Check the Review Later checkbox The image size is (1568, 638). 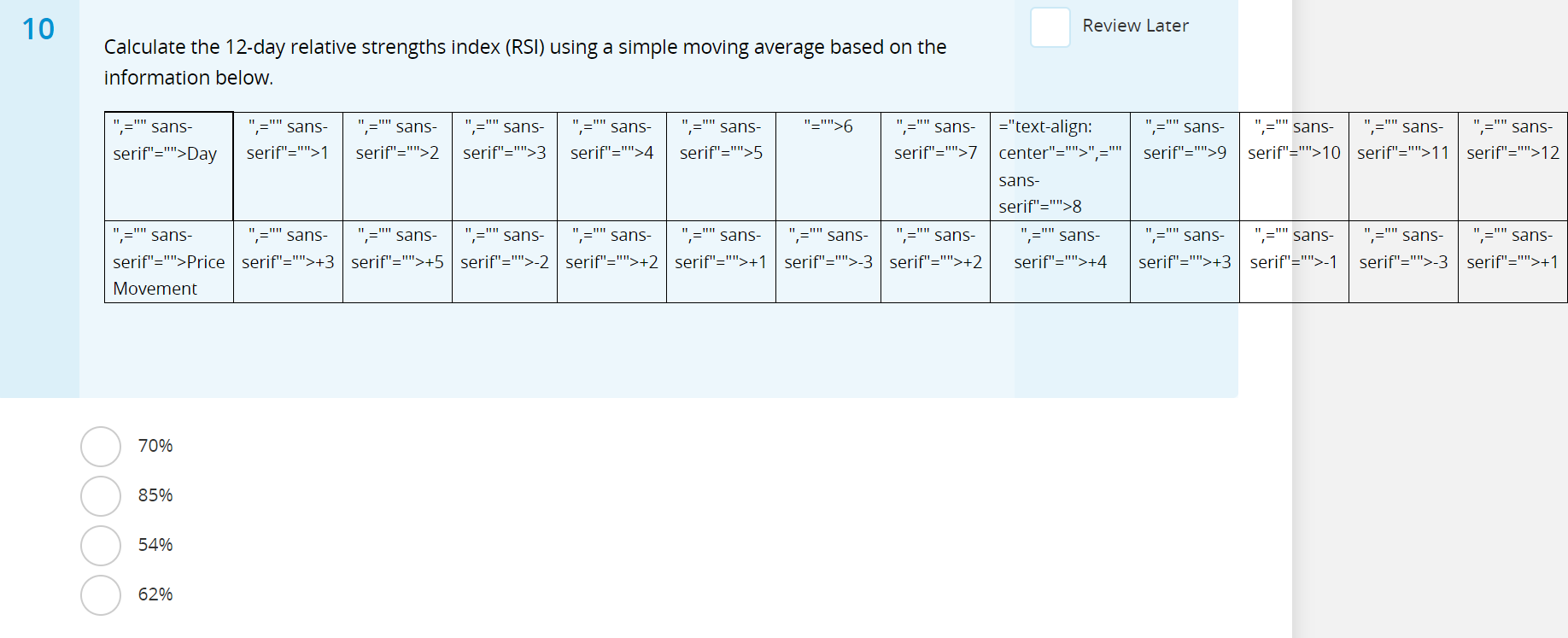click(1050, 28)
